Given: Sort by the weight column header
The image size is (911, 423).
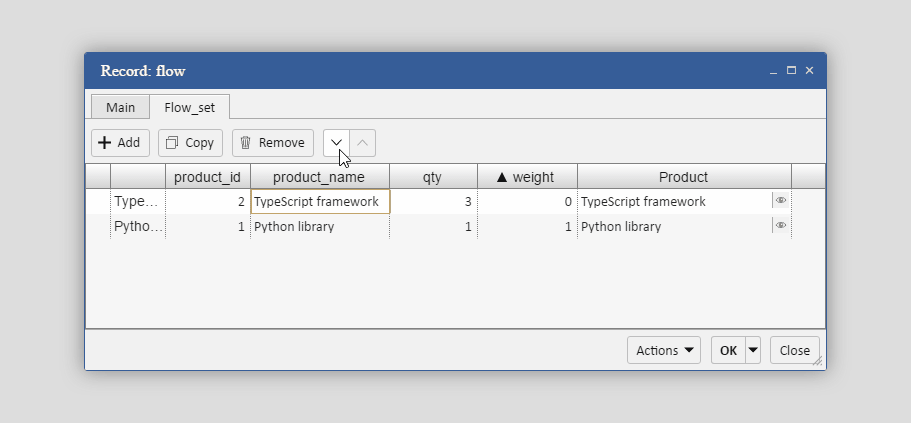Looking at the screenshot, I should 527,177.
